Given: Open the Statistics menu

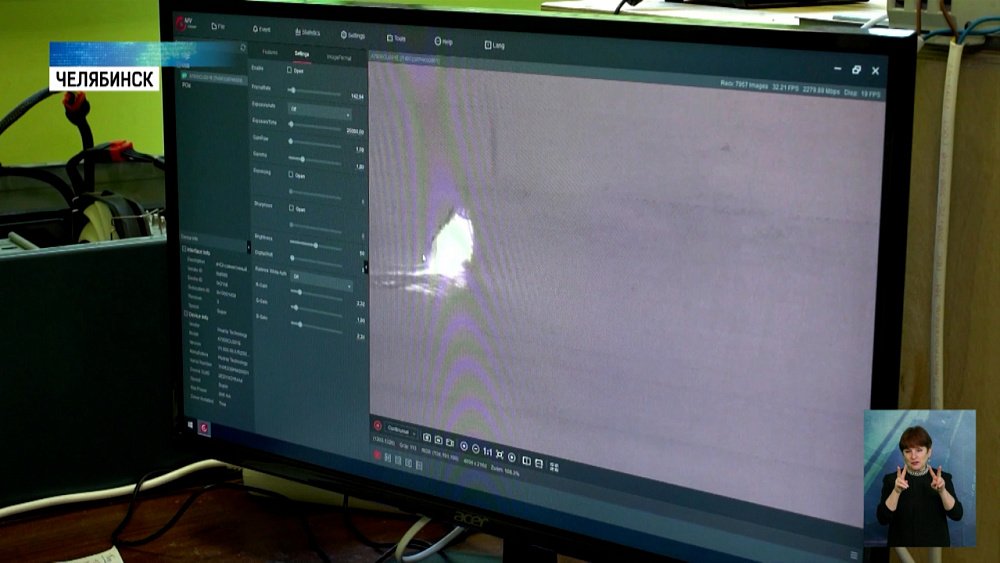Looking at the screenshot, I should 306,32.
